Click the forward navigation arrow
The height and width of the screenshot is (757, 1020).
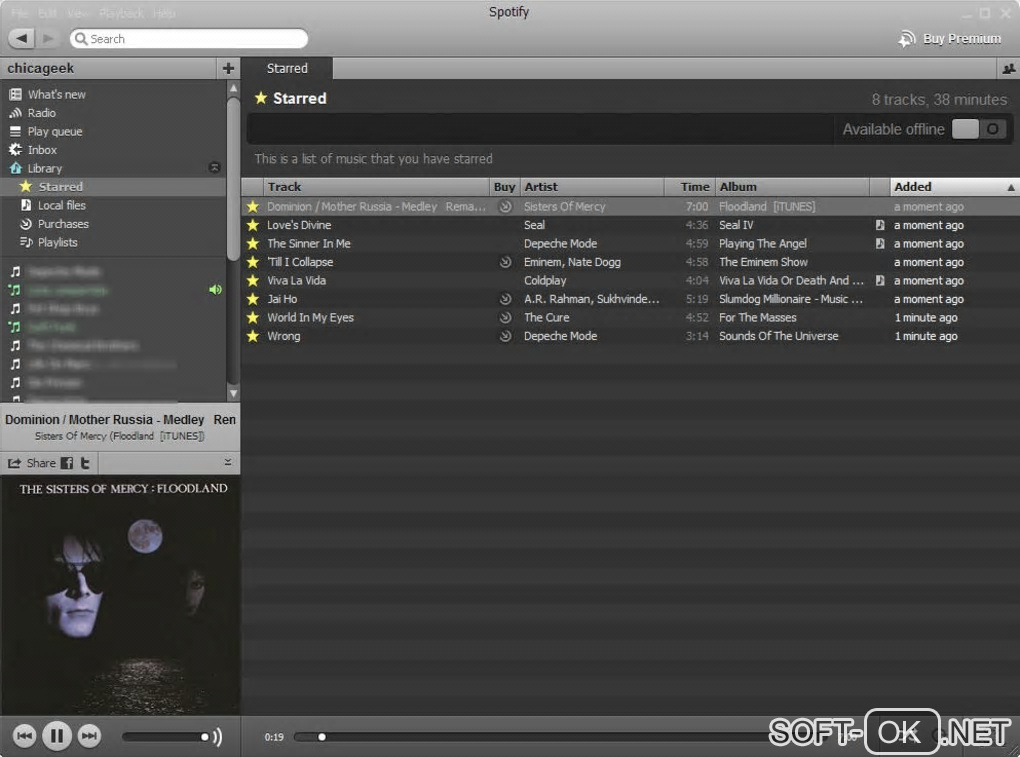47,38
